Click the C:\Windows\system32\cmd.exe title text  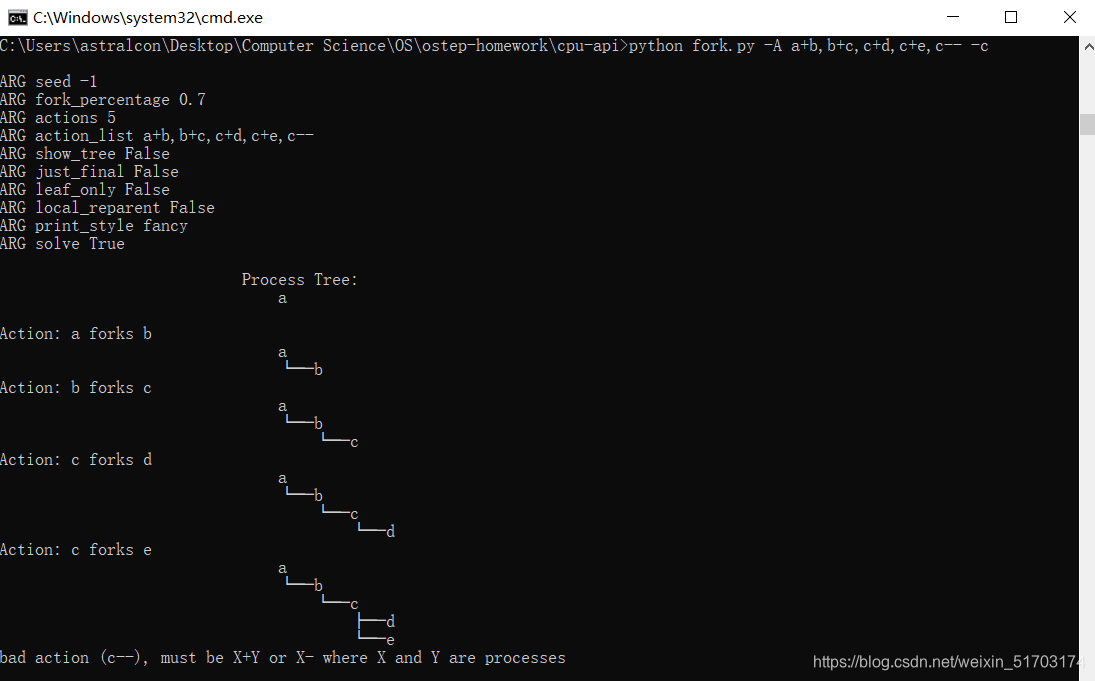click(148, 17)
